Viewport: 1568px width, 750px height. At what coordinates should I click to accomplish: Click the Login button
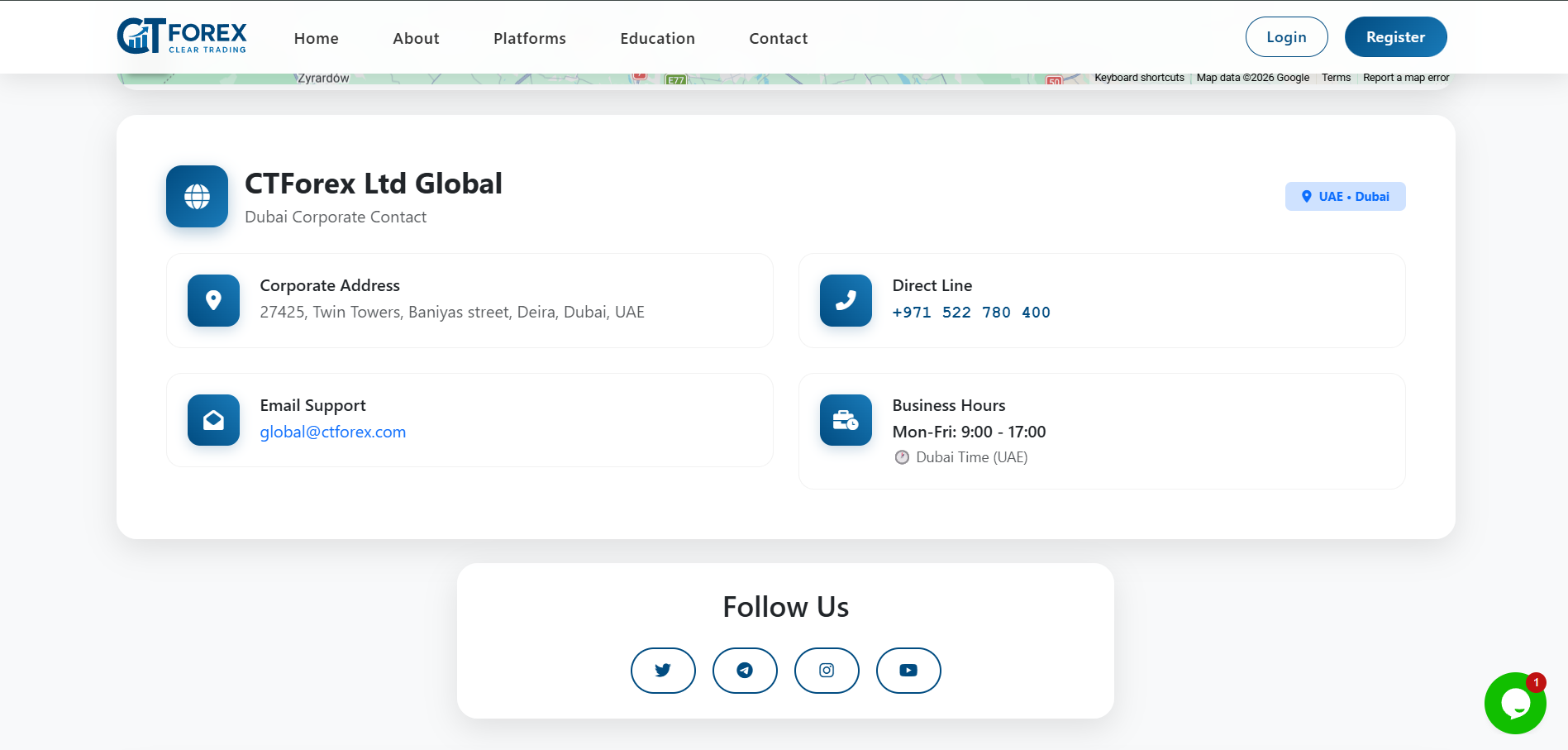1287,37
